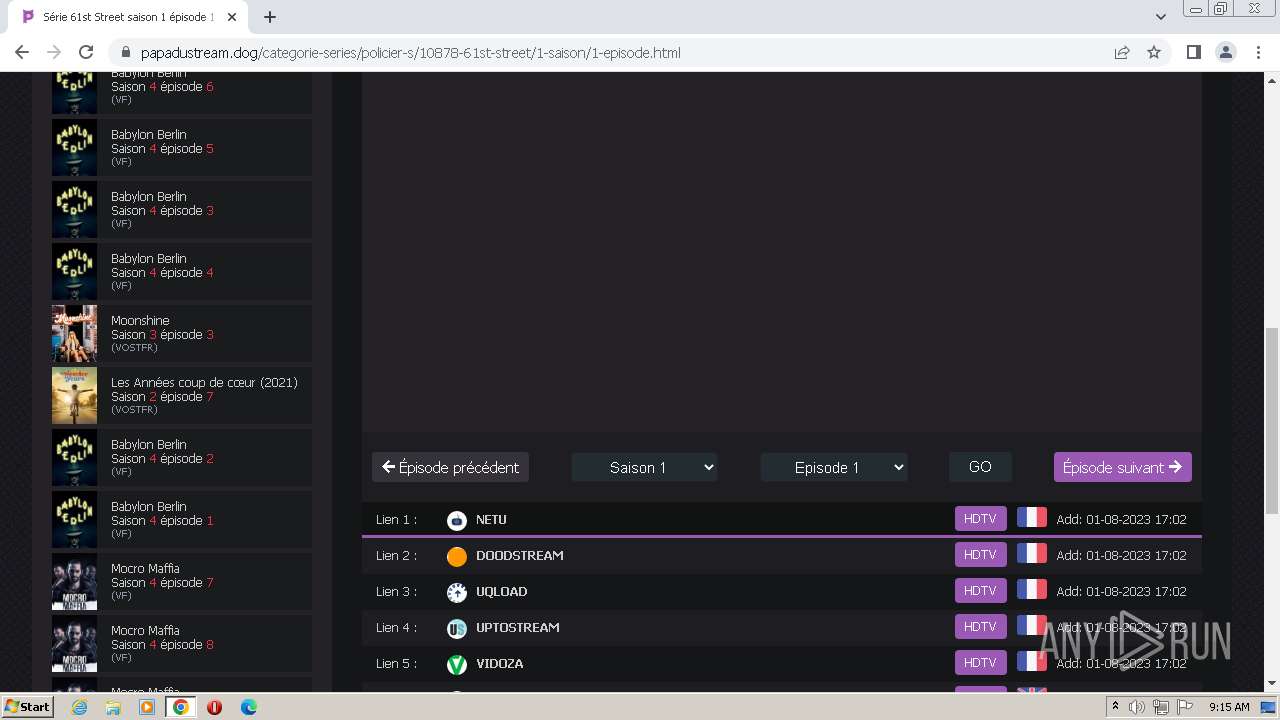Screen dimensions: 1280x720
Task: Click the DOODSTREAM orange host icon
Action: [x=456, y=556]
